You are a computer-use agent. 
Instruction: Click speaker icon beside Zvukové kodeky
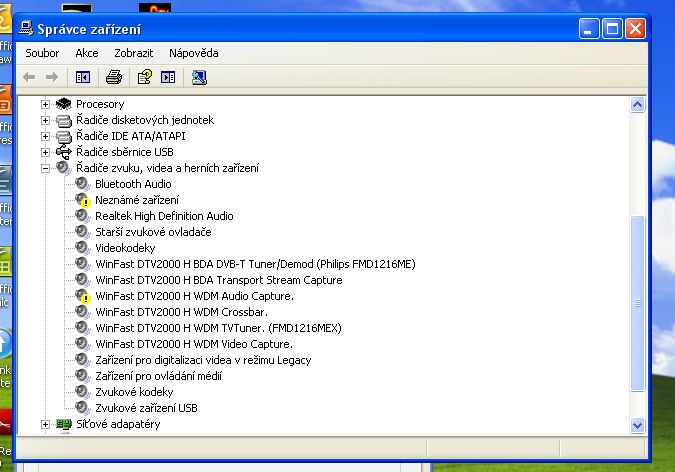(x=82, y=391)
